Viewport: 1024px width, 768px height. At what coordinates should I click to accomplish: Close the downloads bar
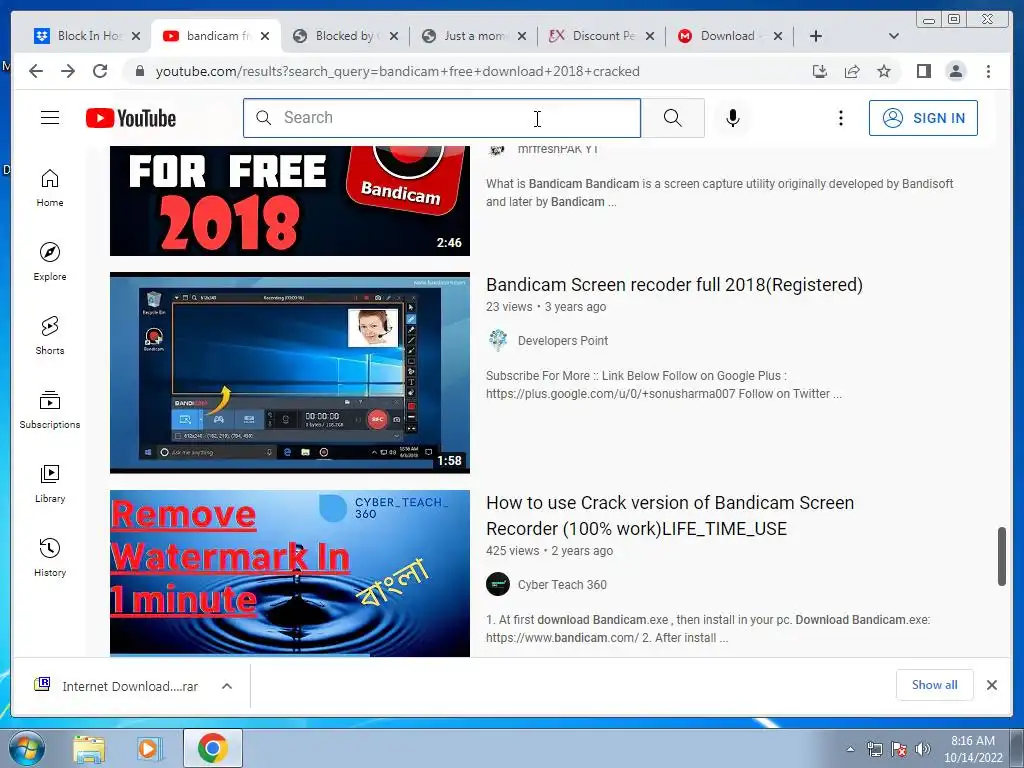click(991, 685)
